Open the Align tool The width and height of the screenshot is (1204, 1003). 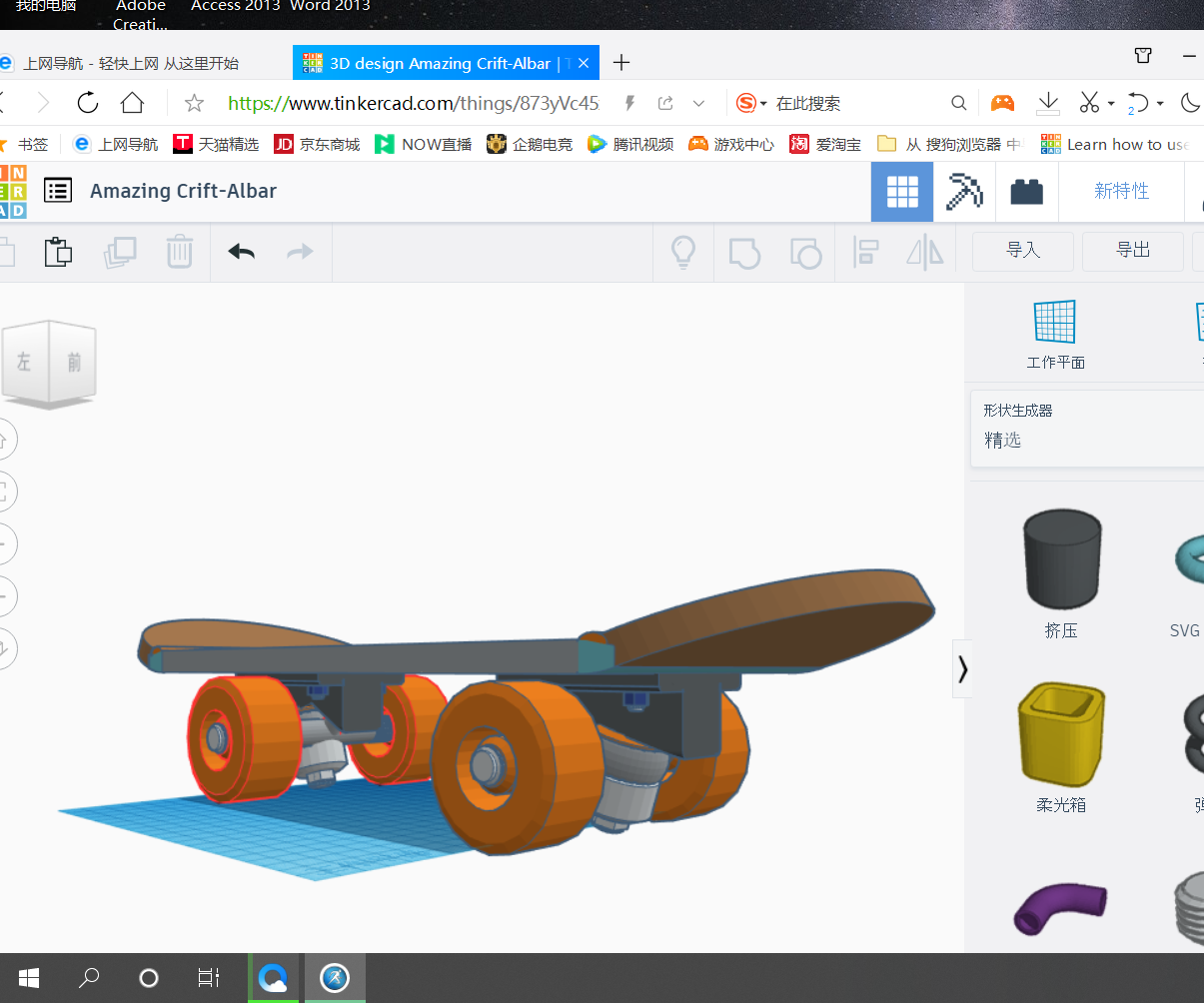click(864, 252)
